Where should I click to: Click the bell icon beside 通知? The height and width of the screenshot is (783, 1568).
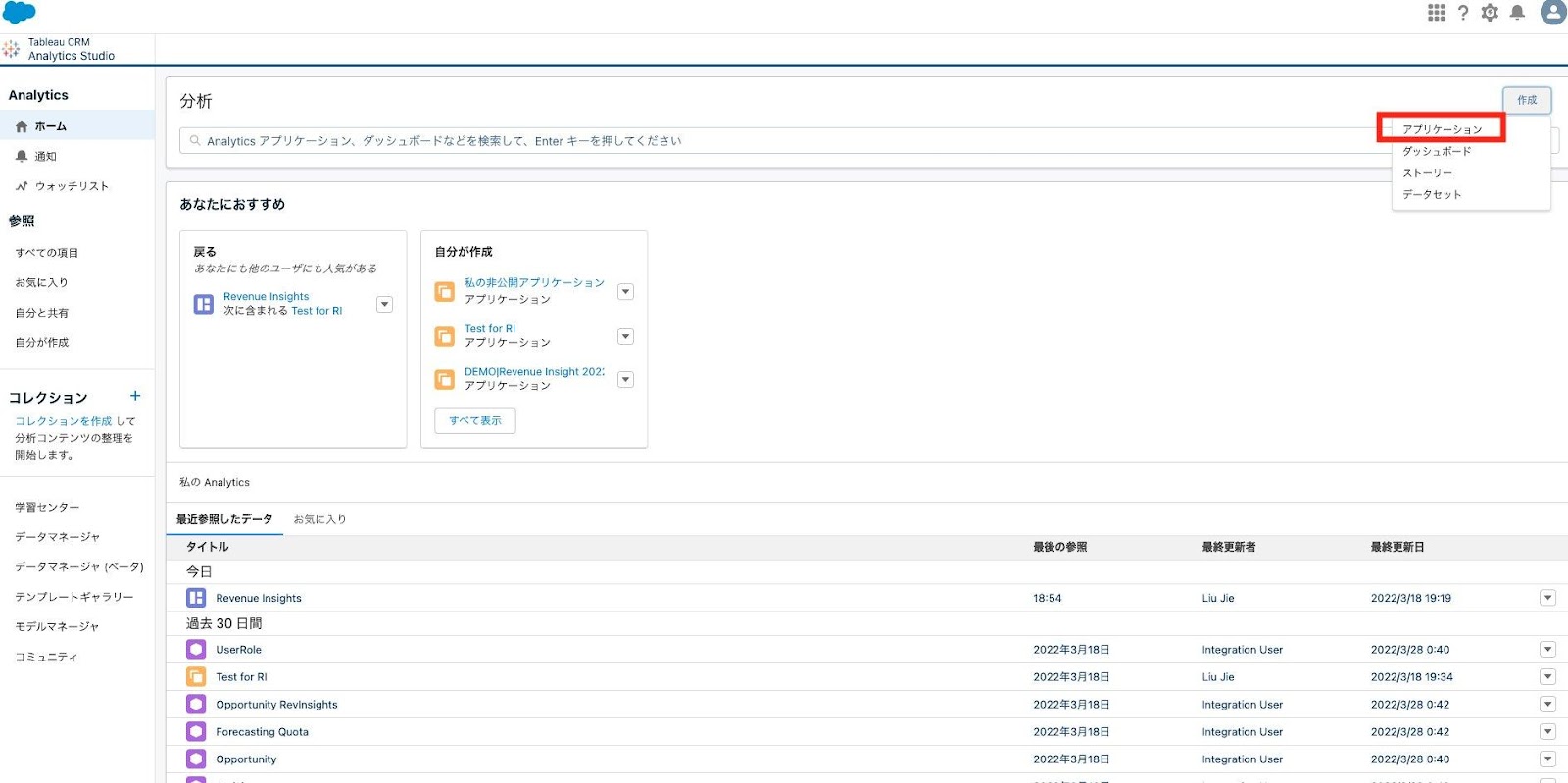click(22, 156)
